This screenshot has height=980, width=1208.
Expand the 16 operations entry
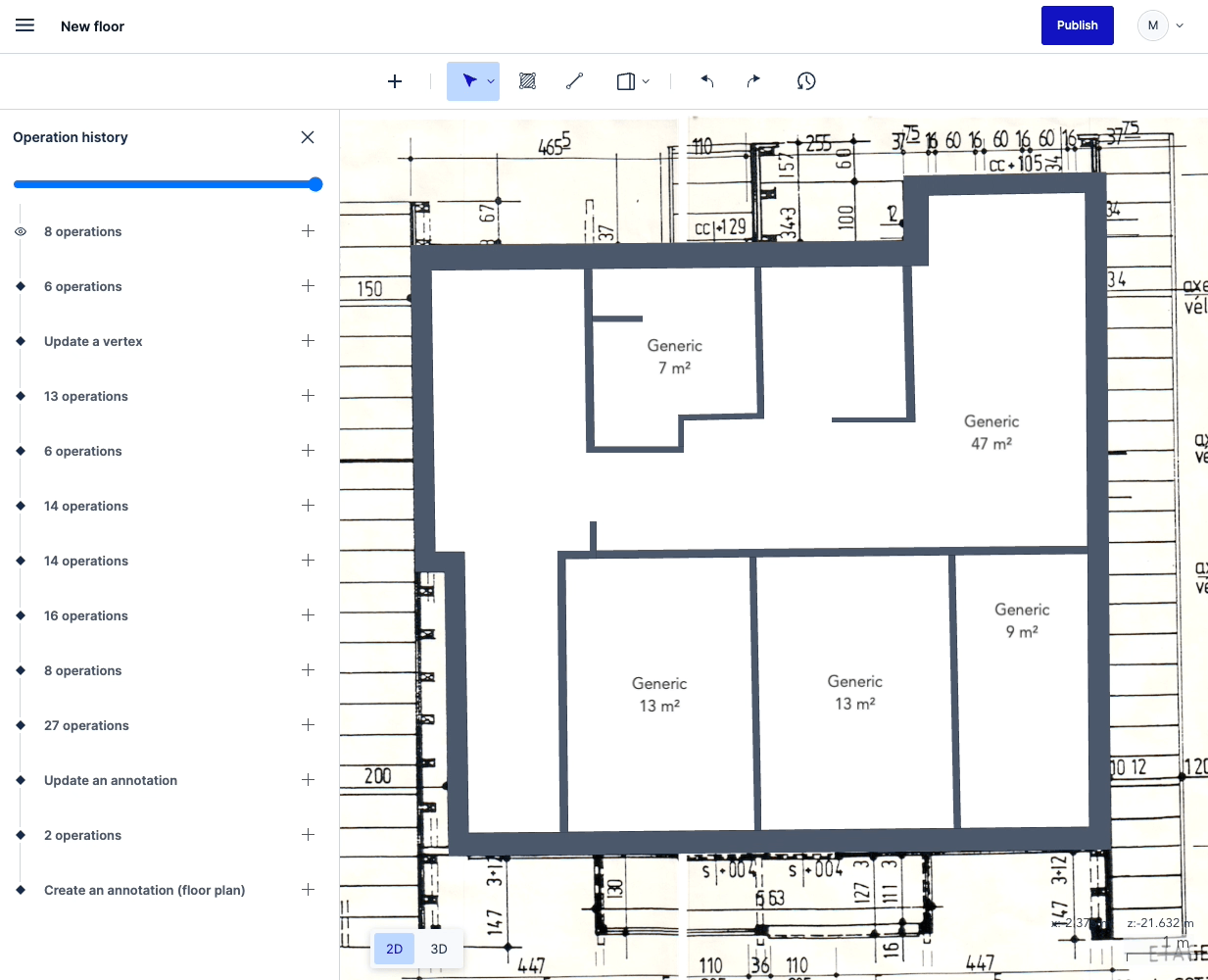pyautogui.click(x=308, y=615)
